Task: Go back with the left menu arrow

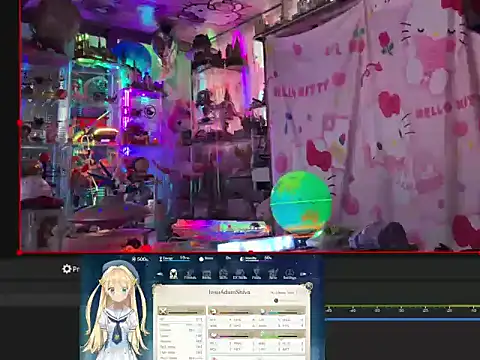Action: [x=160, y=274]
